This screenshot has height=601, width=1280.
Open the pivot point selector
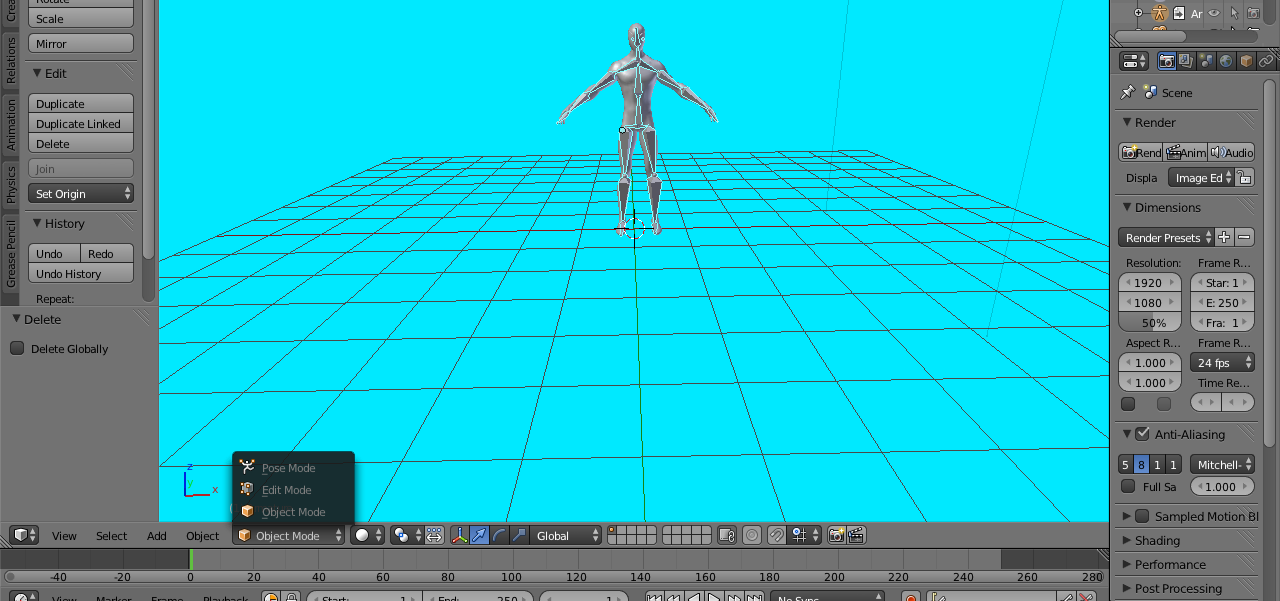click(x=406, y=536)
